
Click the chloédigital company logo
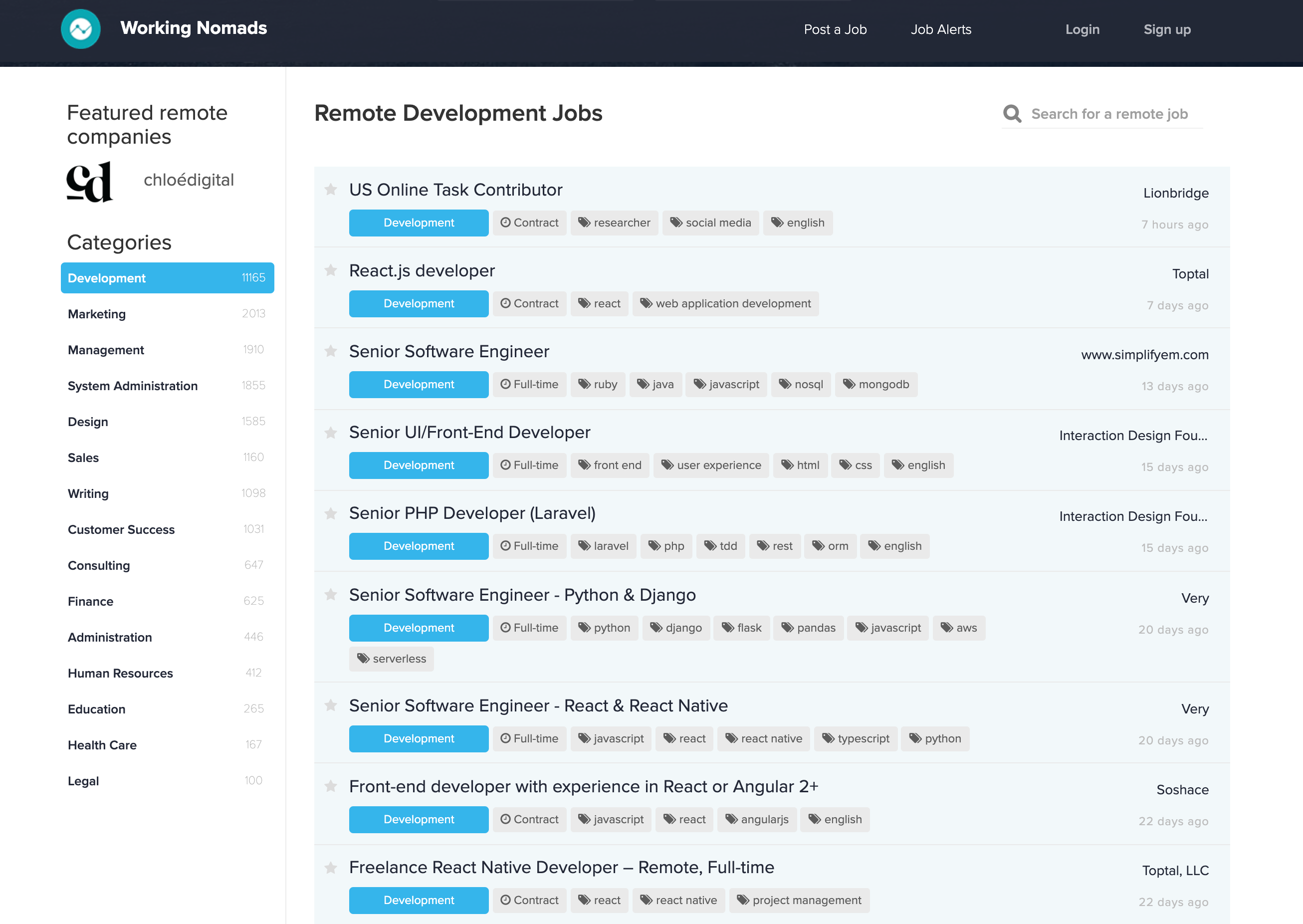tap(90, 182)
